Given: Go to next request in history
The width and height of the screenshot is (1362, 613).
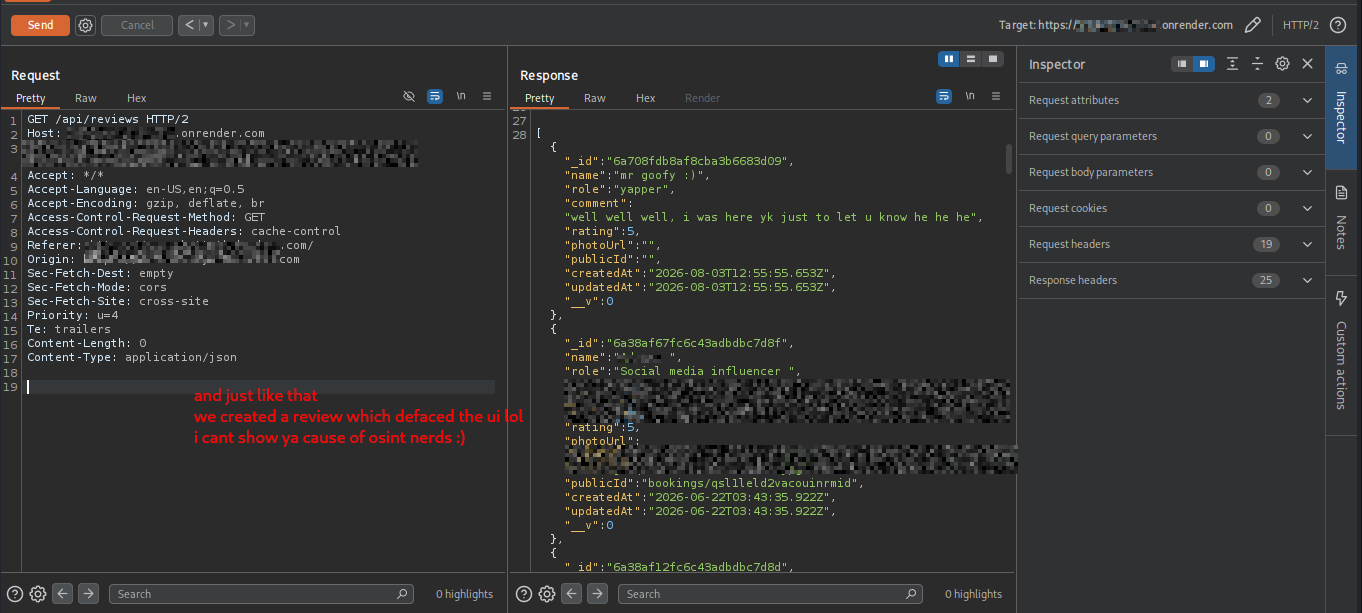Looking at the screenshot, I should coord(229,25).
